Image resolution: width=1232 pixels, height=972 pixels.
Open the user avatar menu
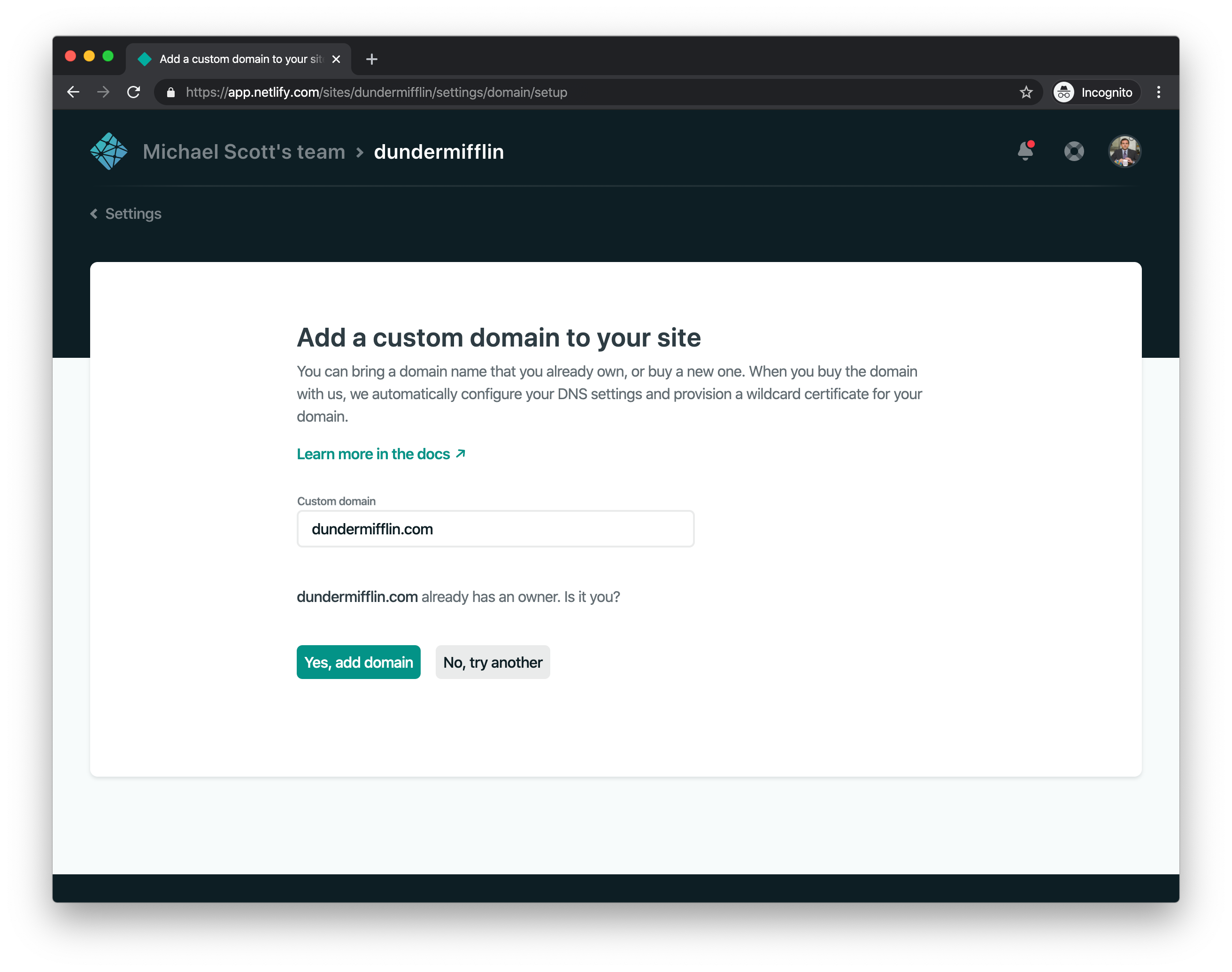point(1124,151)
